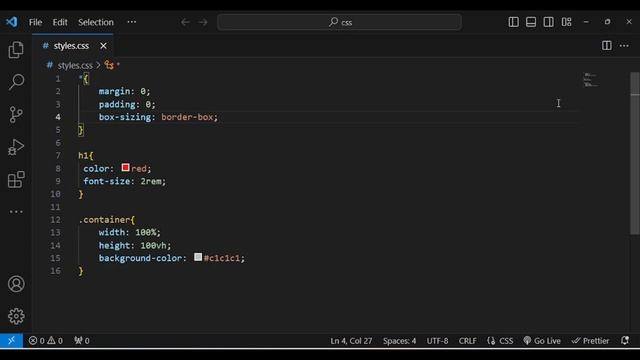Toggle the secondary side bar layout icon
640x360 pixels.
tap(549, 22)
